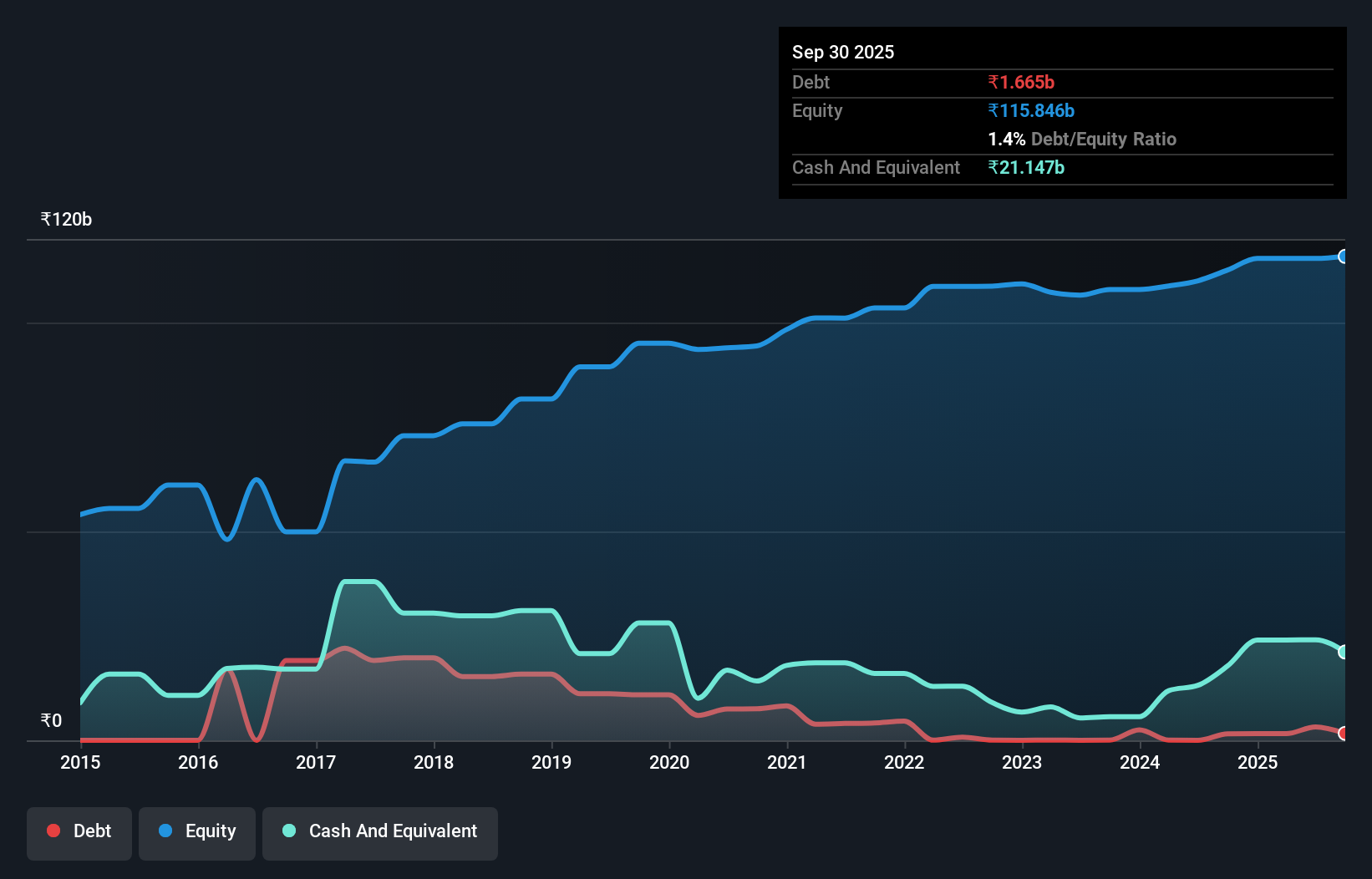Toggle the Debt legend button
This screenshot has width=1372, height=879.
pyautogui.click(x=79, y=831)
